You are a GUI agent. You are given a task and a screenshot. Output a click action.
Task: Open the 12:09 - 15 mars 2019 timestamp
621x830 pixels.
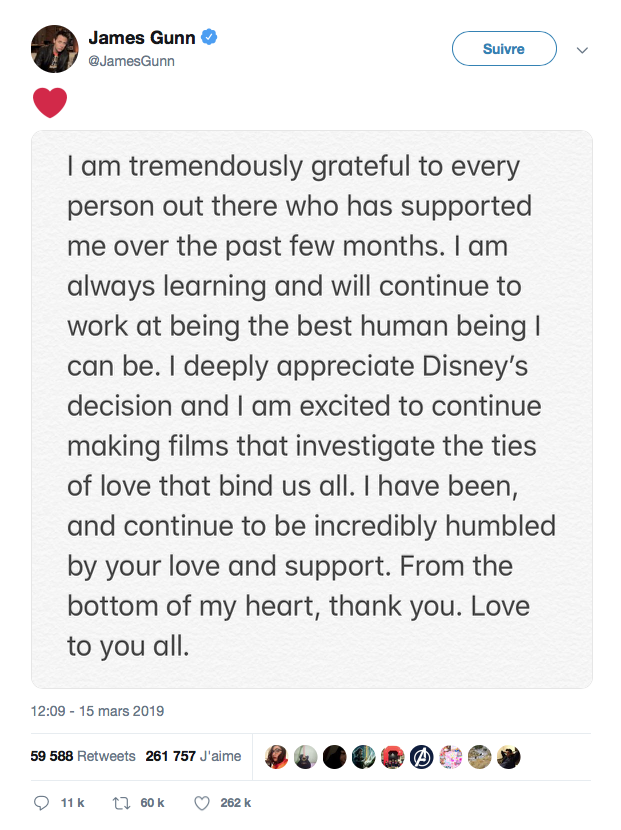click(97, 710)
